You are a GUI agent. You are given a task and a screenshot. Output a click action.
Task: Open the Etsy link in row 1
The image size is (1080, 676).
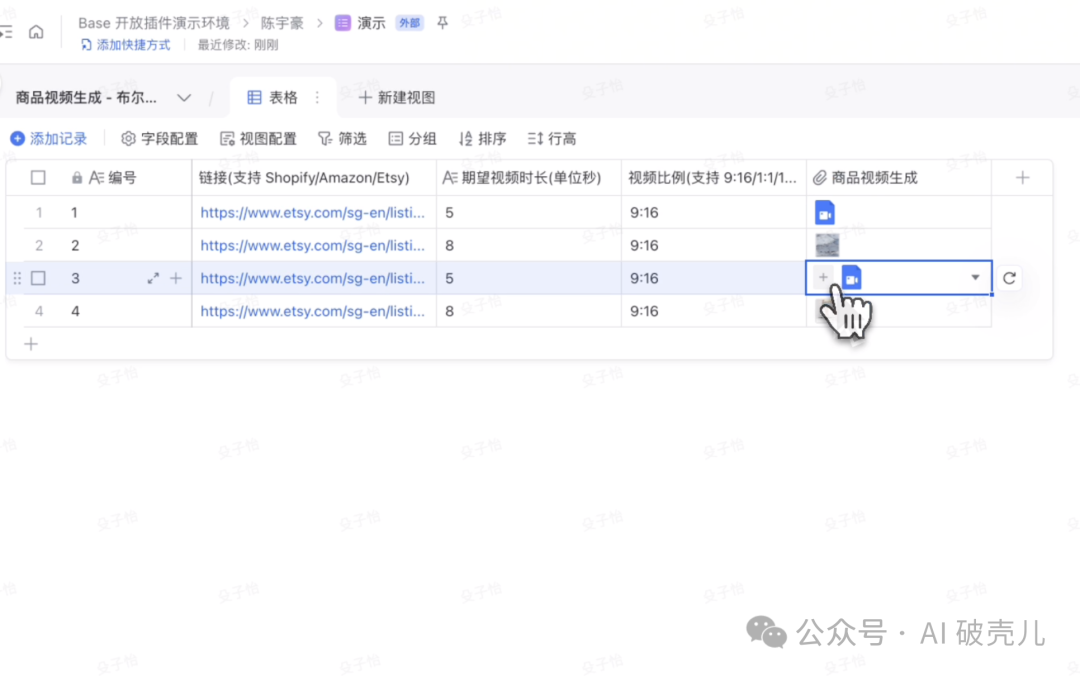[x=312, y=212]
